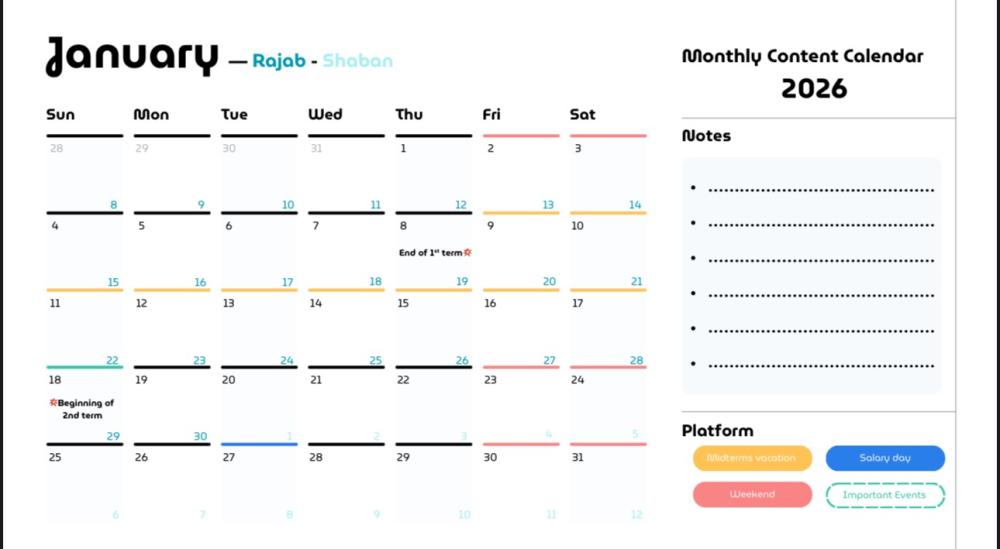This screenshot has width=1000, height=549.
Task: Select the January 31 date number
Action: point(577,457)
